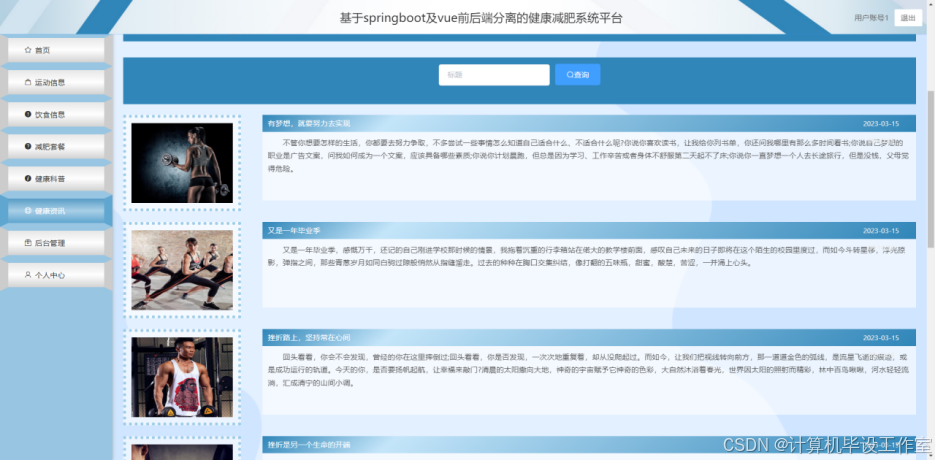Image resolution: width=936 pixels, height=461 pixels.
Task: Open 后台管理 in the sidebar
Action: click(x=56, y=243)
